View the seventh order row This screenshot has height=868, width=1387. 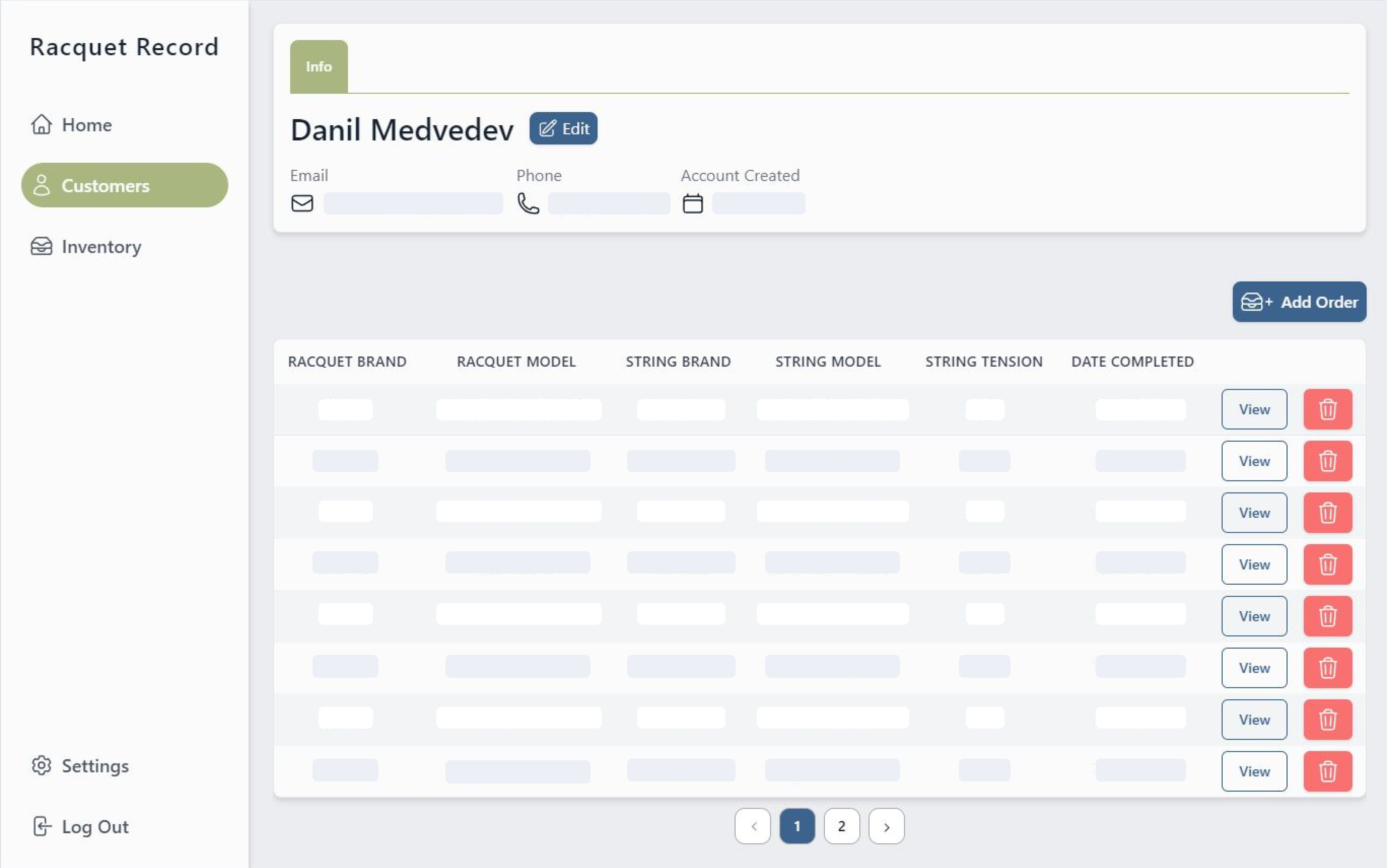click(x=1254, y=719)
